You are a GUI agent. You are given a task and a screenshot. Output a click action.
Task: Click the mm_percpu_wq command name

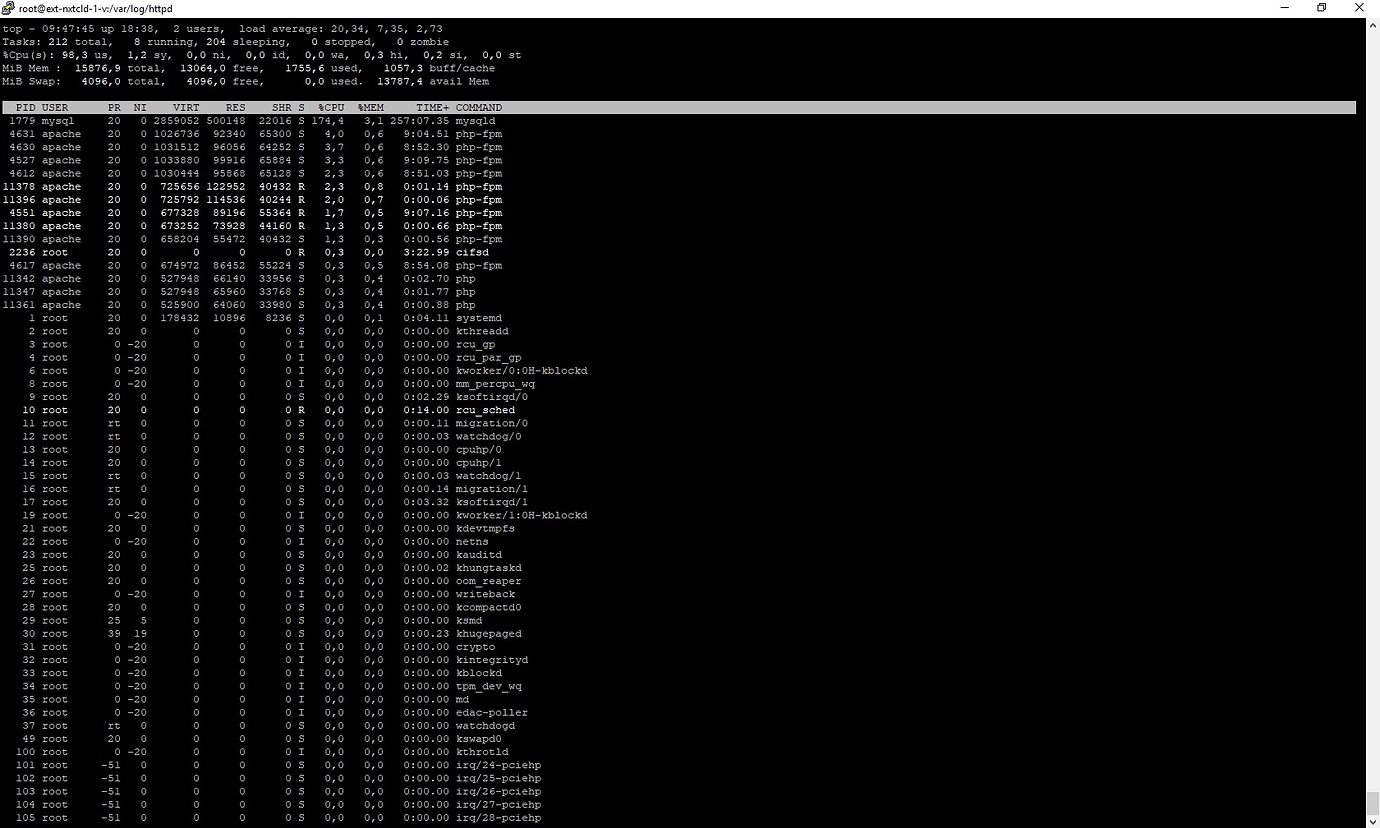tap(495, 383)
